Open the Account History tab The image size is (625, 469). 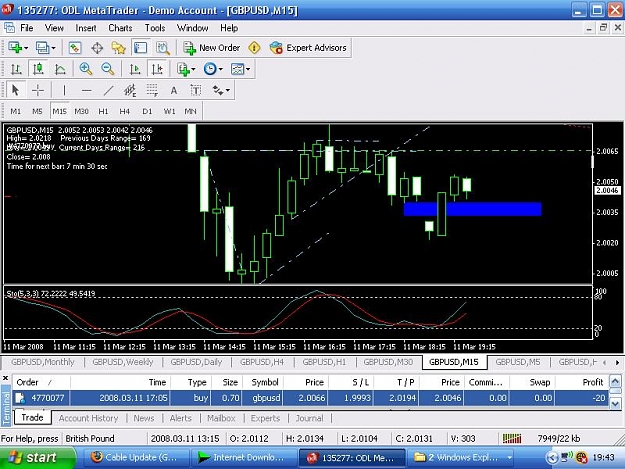click(88, 418)
